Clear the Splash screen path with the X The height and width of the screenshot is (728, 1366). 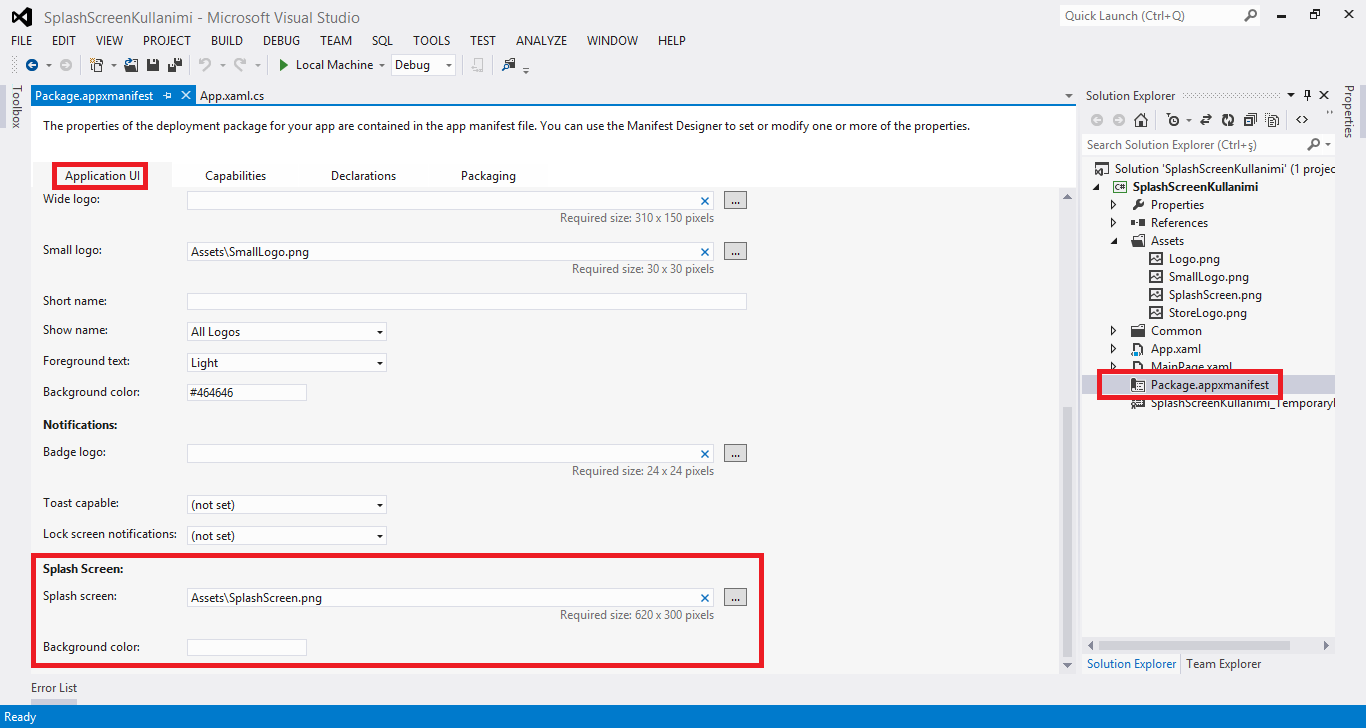pyautogui.click(x=705, y=598)
